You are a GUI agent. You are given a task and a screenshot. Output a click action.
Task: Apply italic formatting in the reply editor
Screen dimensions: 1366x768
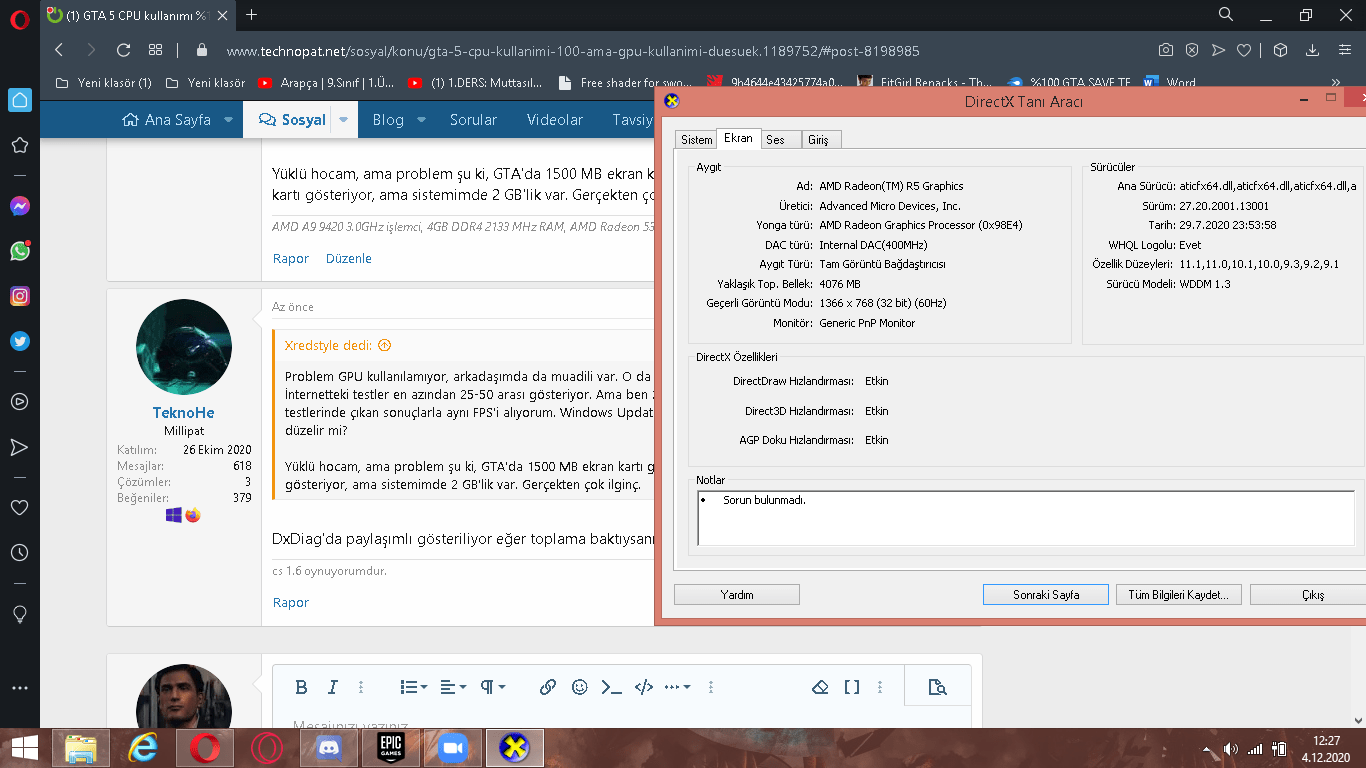333,687
